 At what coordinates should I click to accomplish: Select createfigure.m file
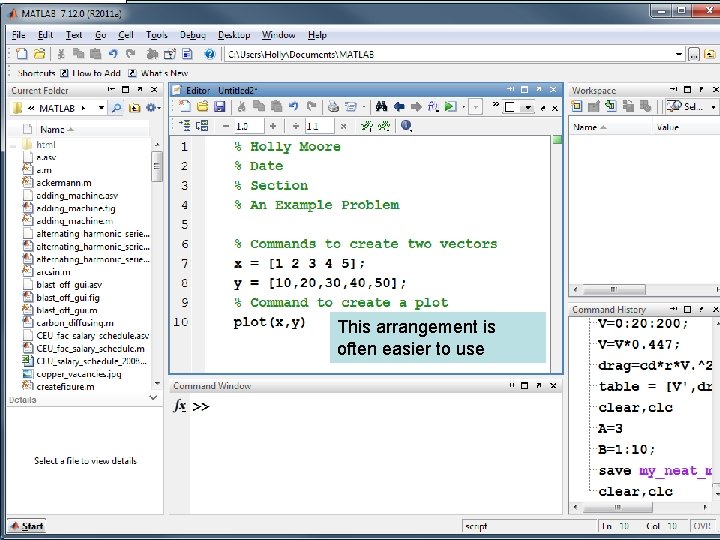click(x=65, y=387)
